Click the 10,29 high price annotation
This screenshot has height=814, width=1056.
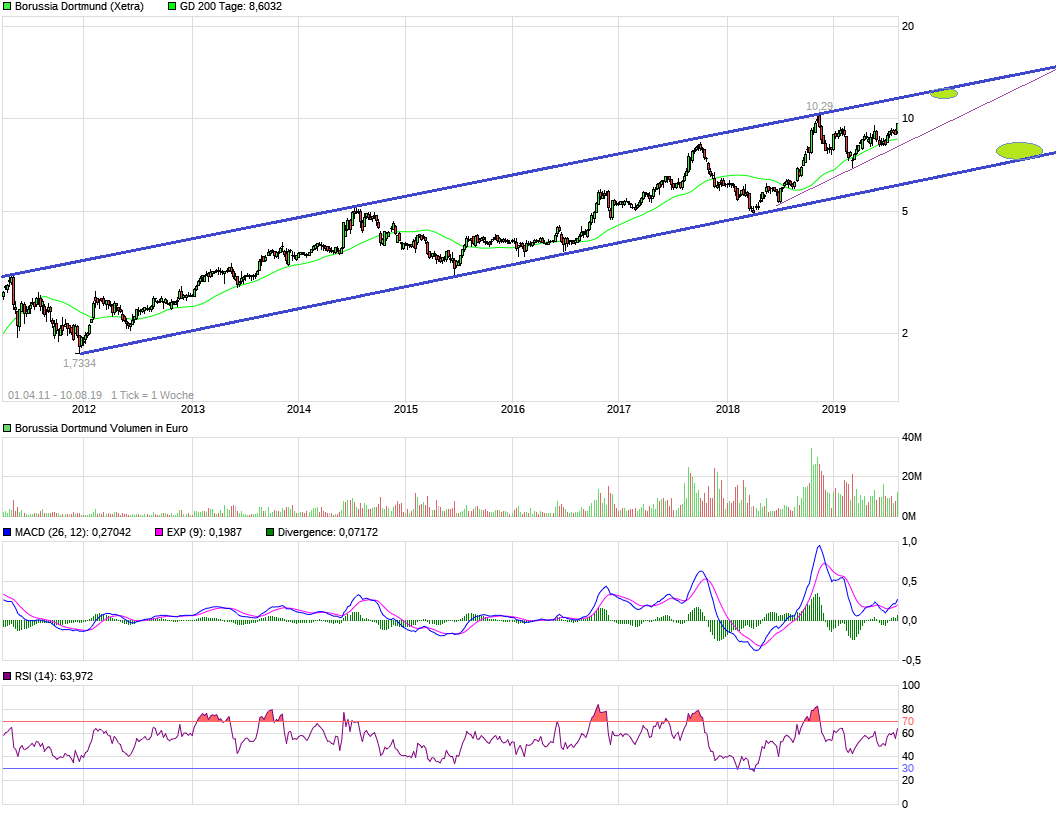(820, 106)
